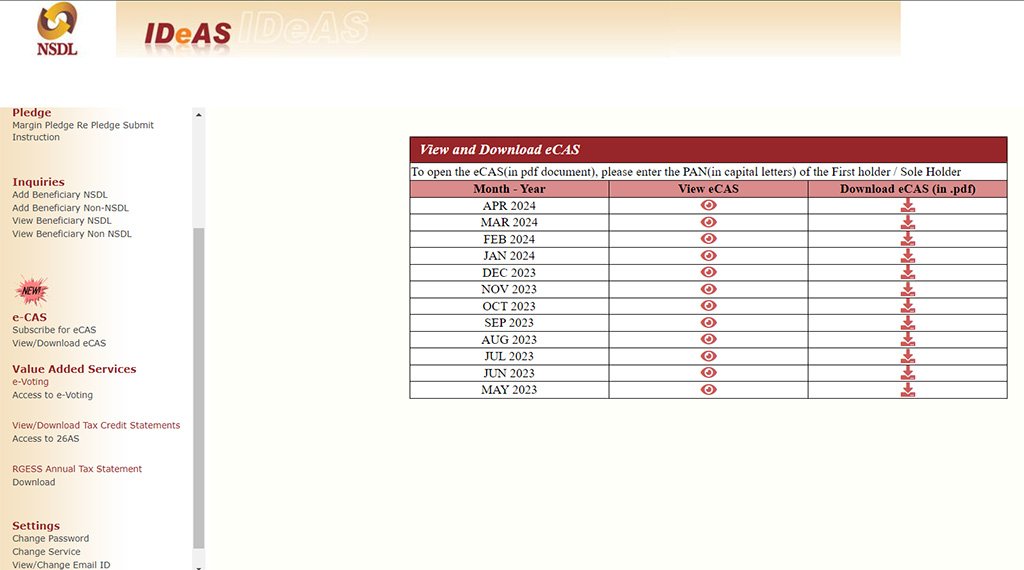Viewport: 1024px width, 570px height.
Task: Open Add Beneficiary NSDL
Action: click(x=60, y=195)
